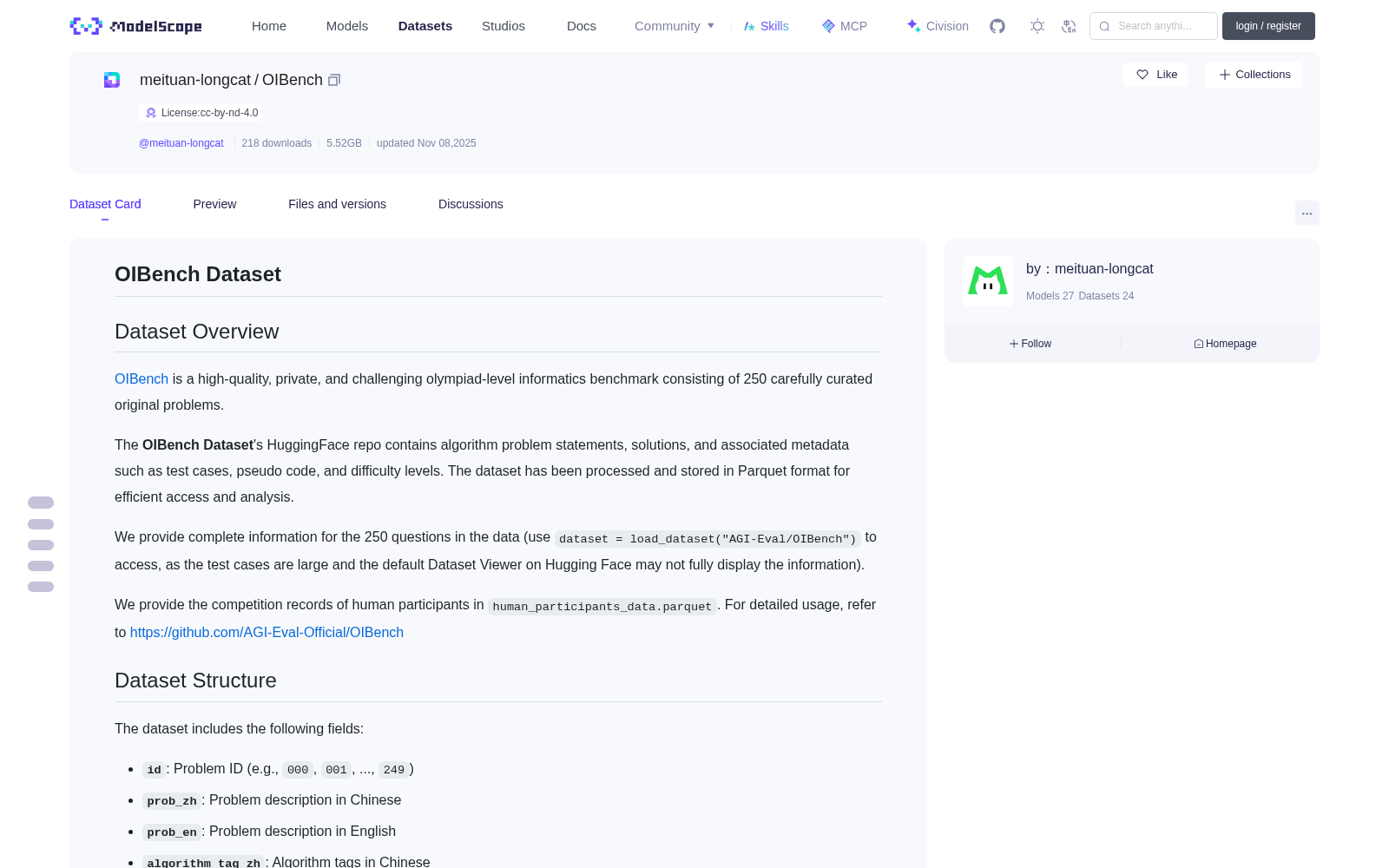Add dataset to Collections

[1254, 75]
